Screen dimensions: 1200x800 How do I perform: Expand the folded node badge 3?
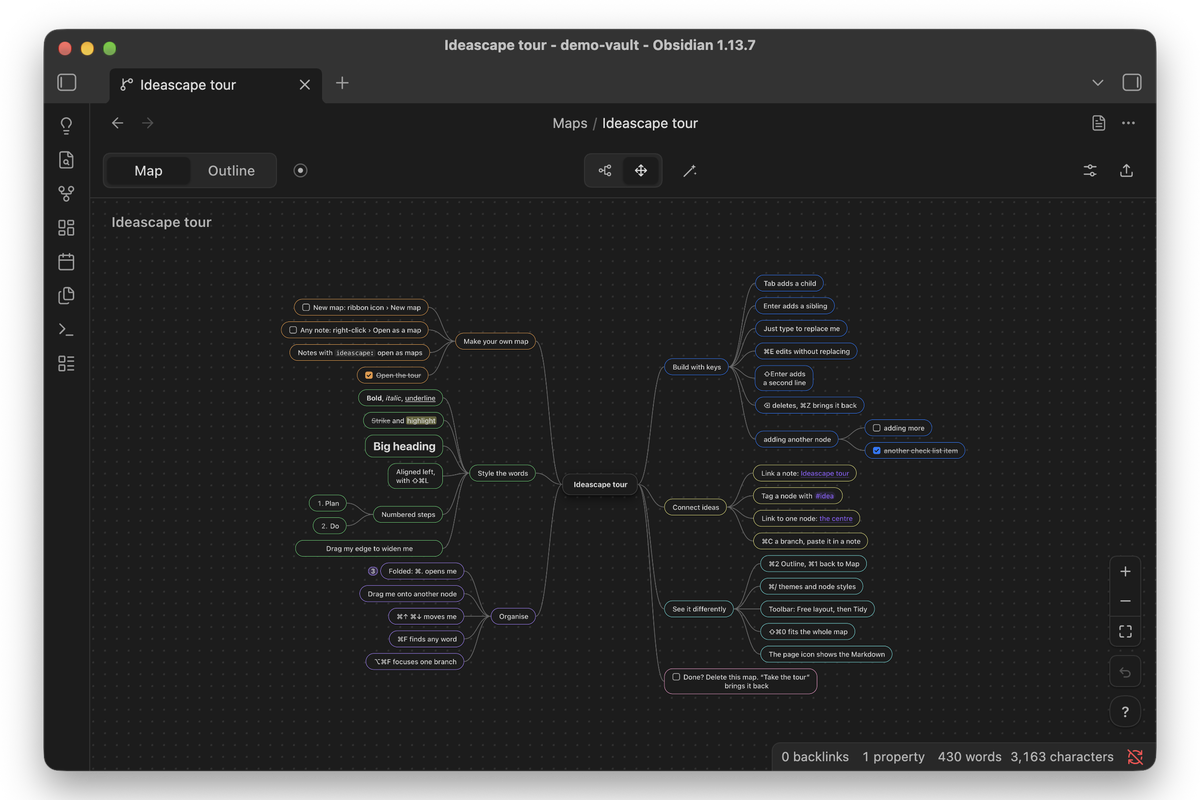tap(373, 571)
